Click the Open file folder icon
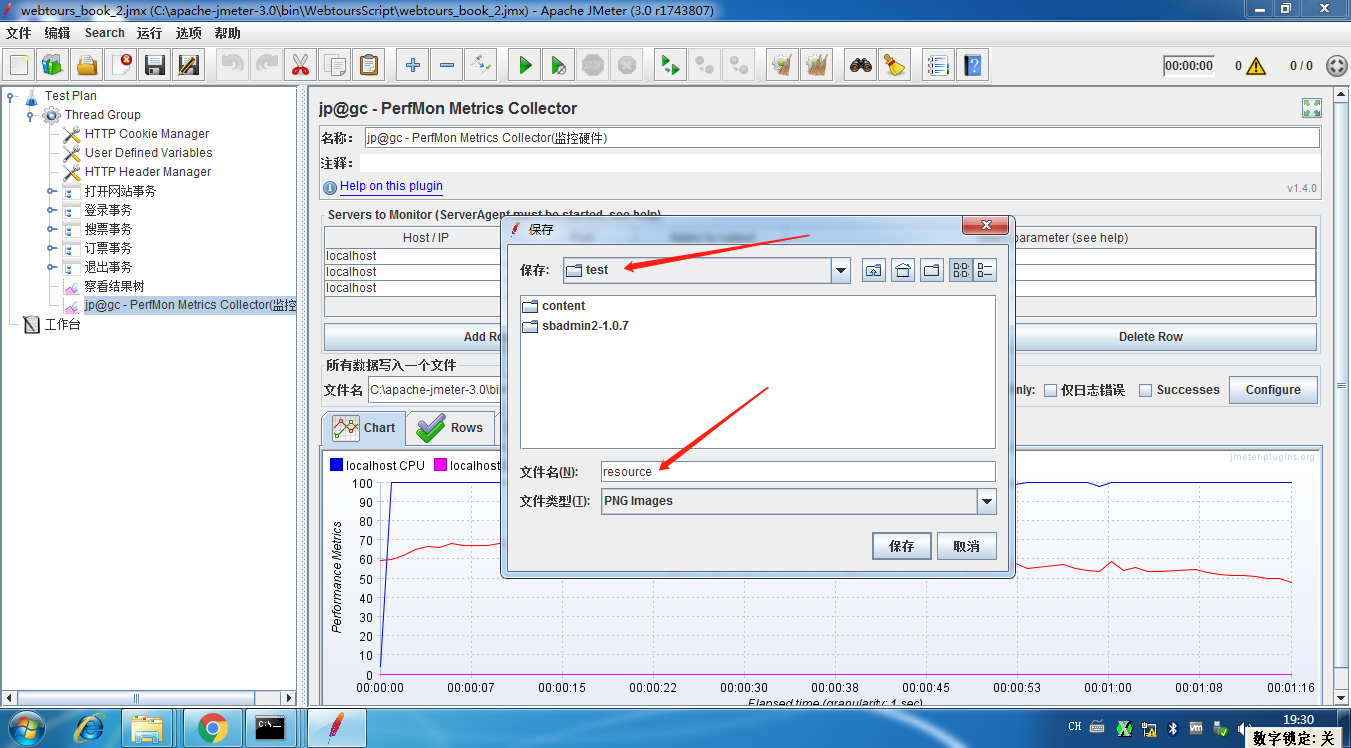Image resolution: width=1351 pixels, height=748 pixels. tap(87, 66)
